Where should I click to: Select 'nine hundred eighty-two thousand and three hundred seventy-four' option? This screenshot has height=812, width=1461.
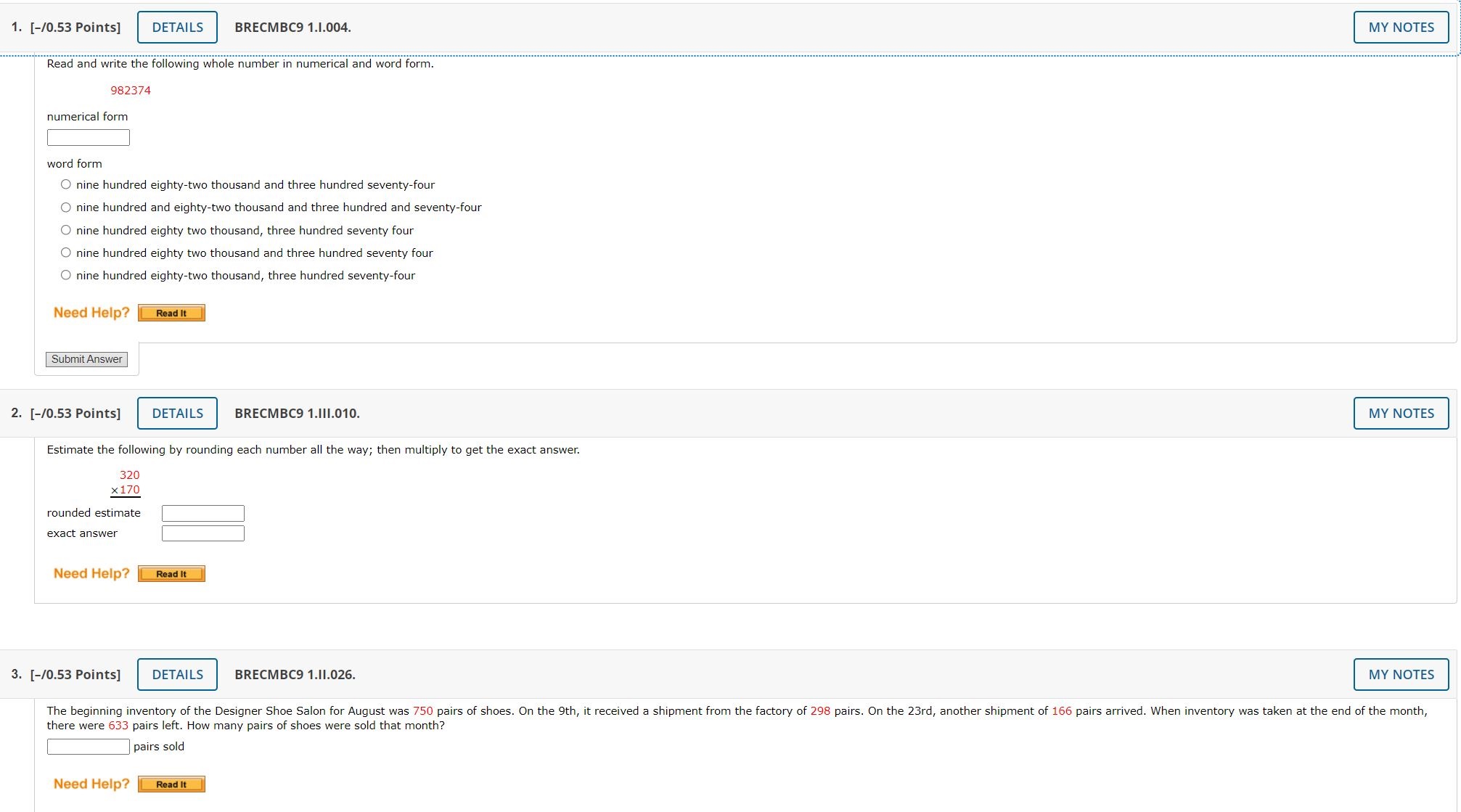(x=66, y=184)
